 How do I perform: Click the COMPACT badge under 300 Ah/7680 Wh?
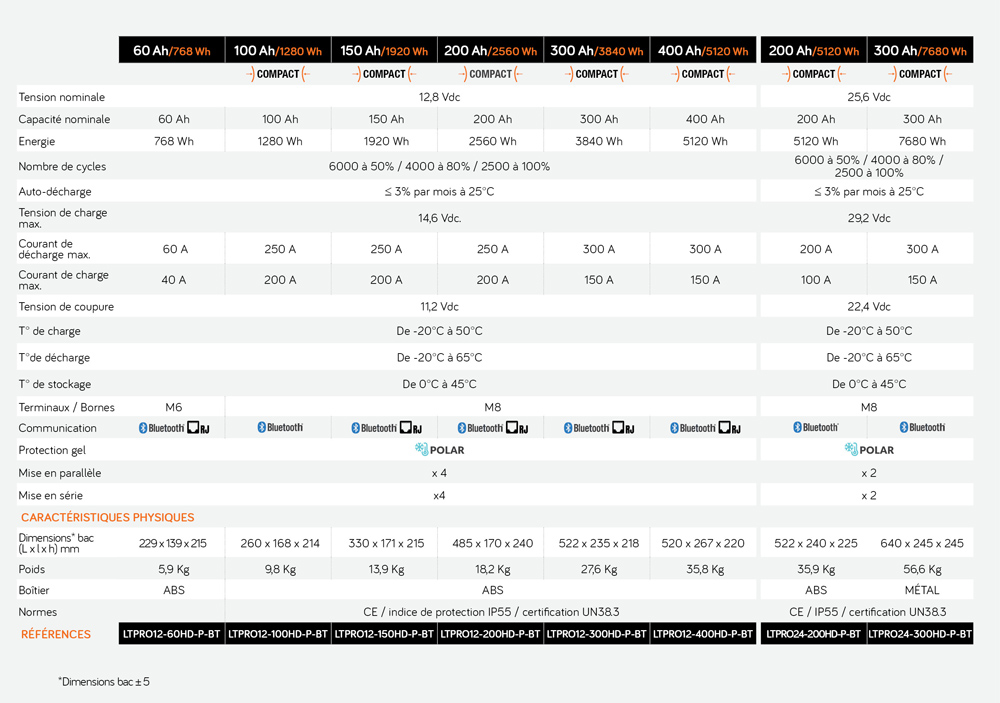920,74
